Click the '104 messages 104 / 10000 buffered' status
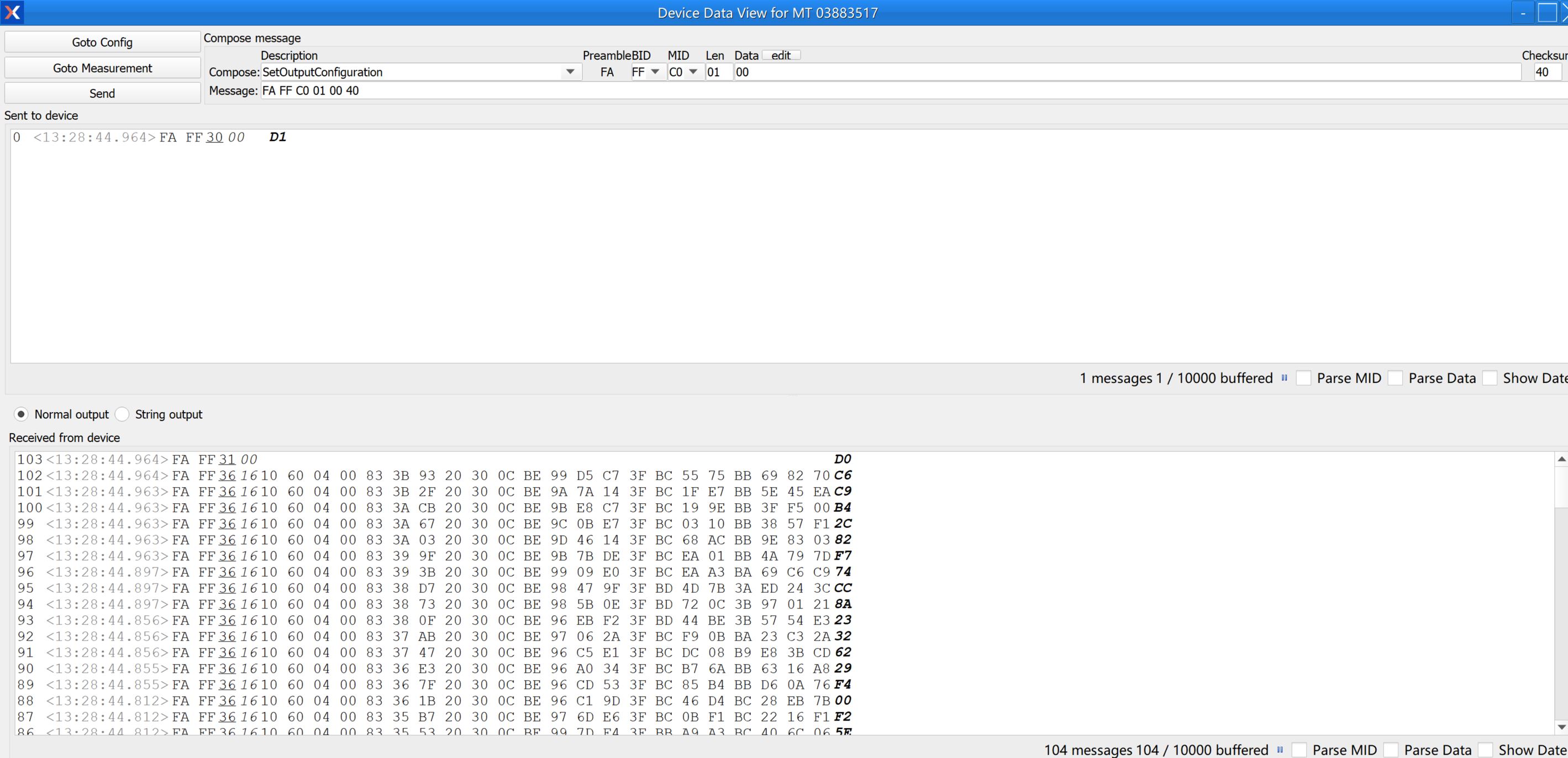The image size is (1568, 758). click(x=1156, y=750)
